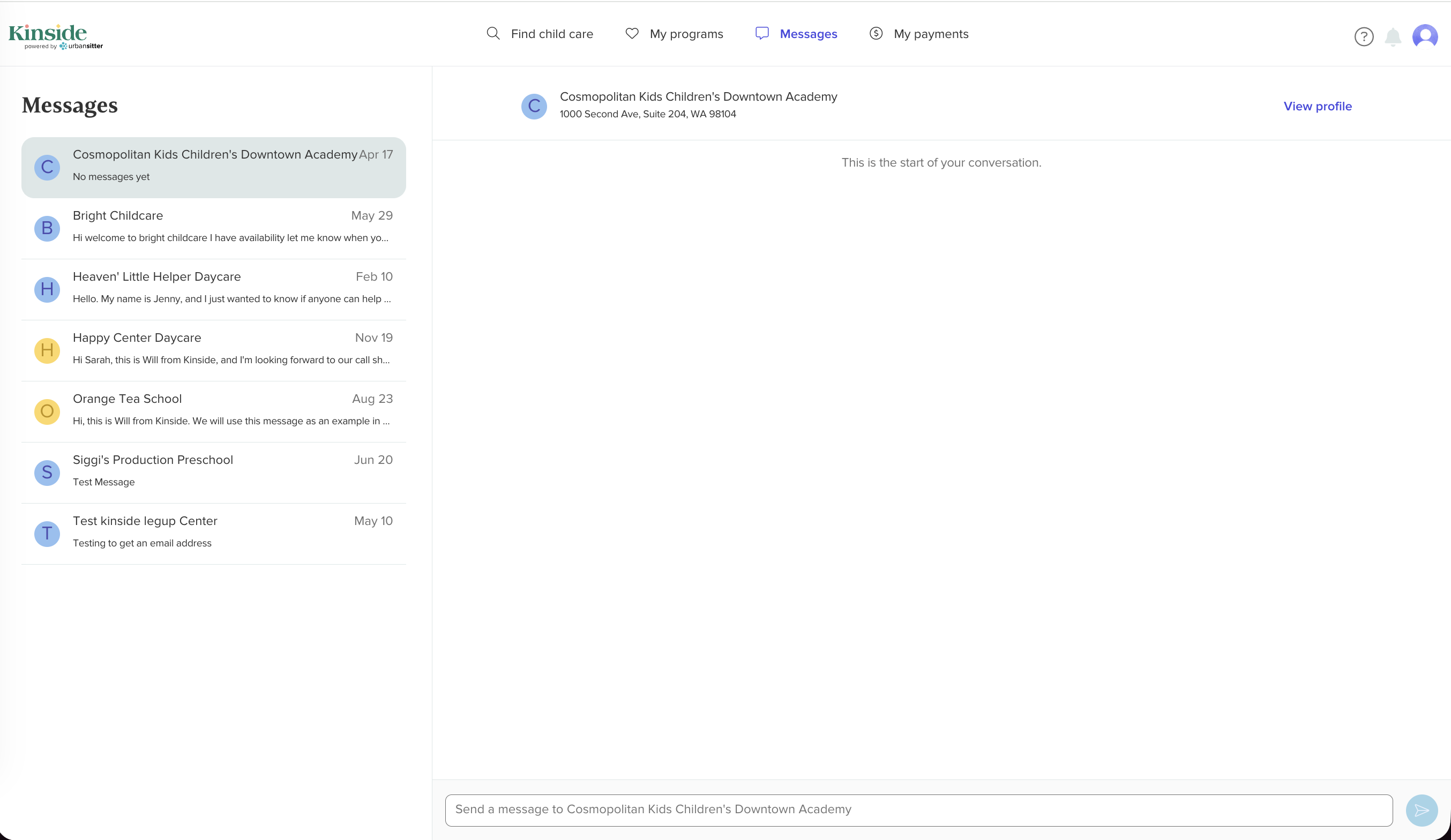Click Heaven' Little Helper Daycare avatar

click(x=47, y=290)
